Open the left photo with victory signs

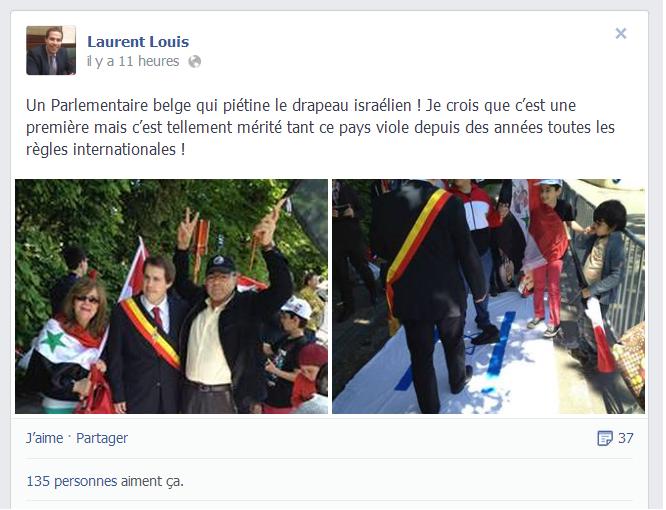coord(171,296)
